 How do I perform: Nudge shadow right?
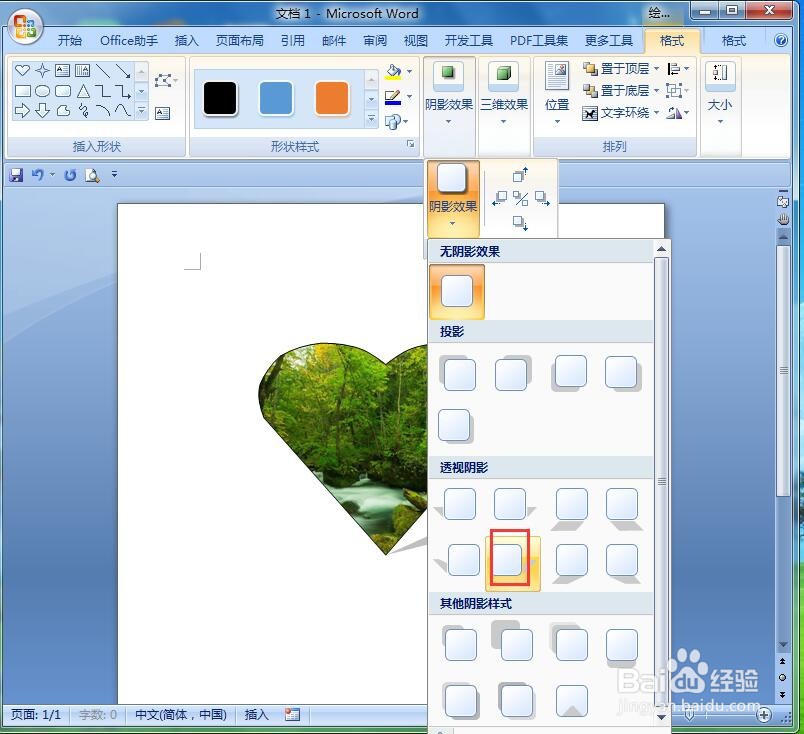tap(542, 199)
